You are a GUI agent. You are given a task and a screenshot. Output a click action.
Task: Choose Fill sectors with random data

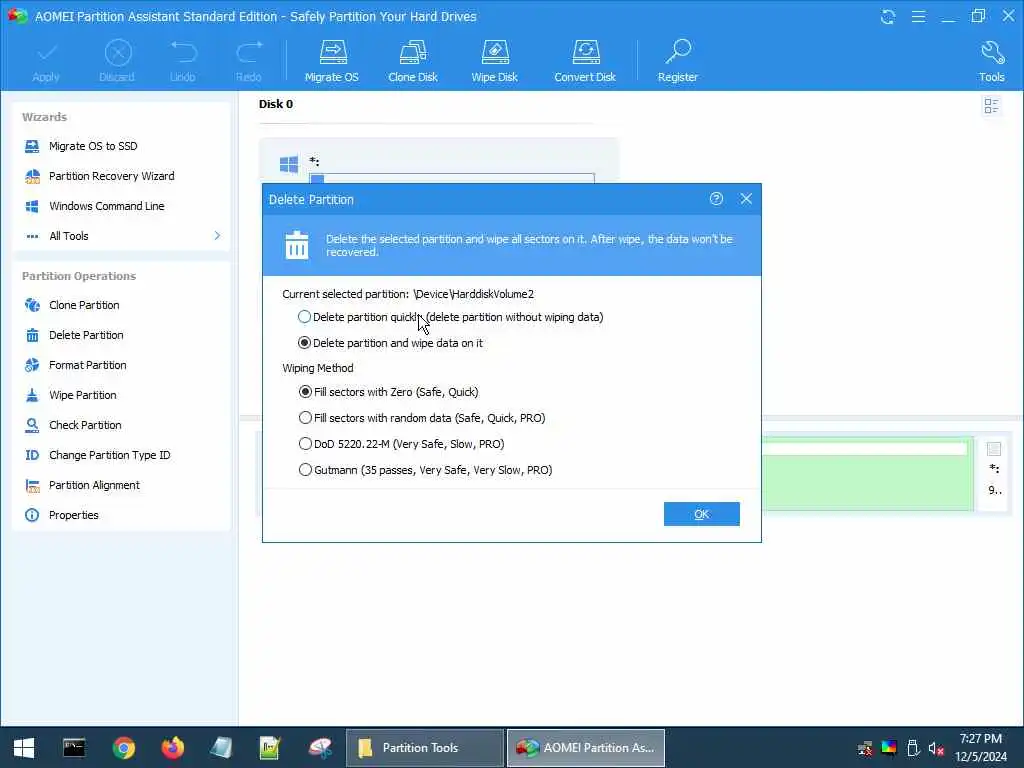coord(305,418)
